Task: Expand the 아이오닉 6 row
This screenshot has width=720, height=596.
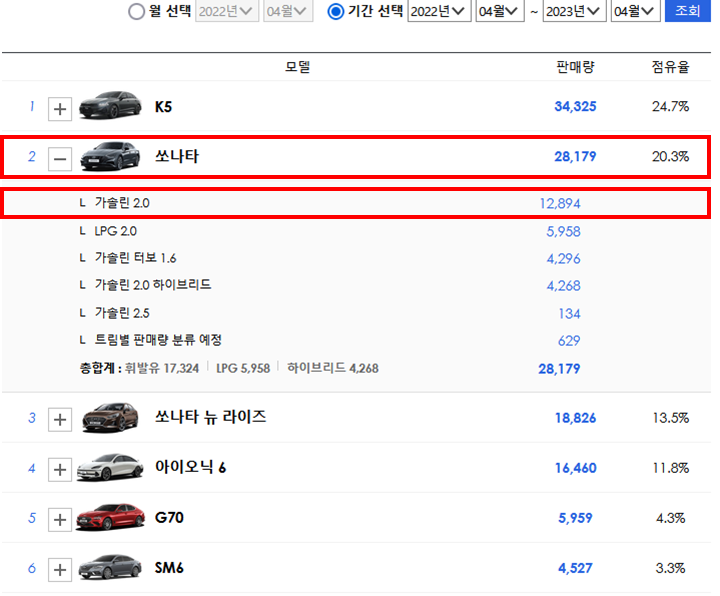Action: click(x=60, y=470)
